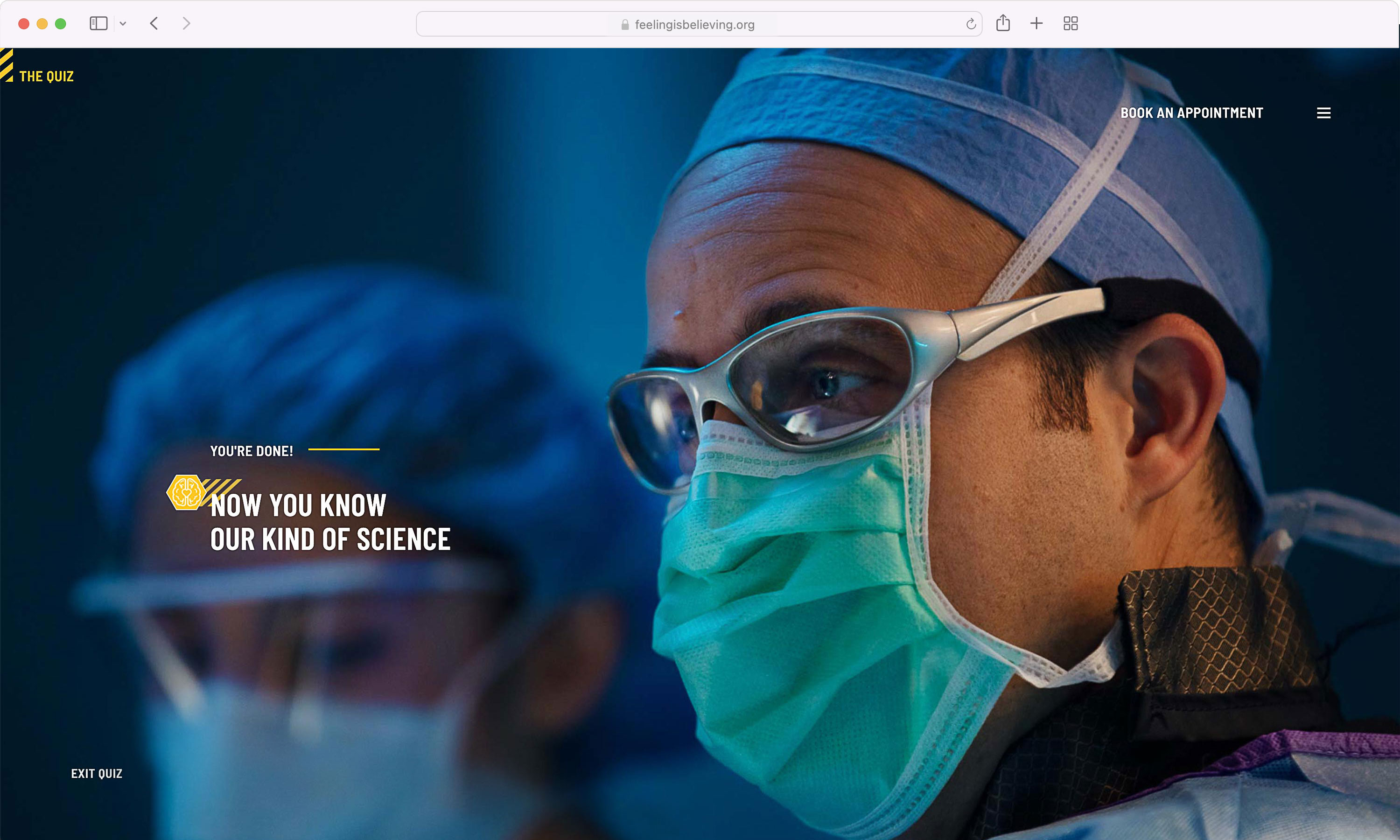Click the You're Done! label

251,451
